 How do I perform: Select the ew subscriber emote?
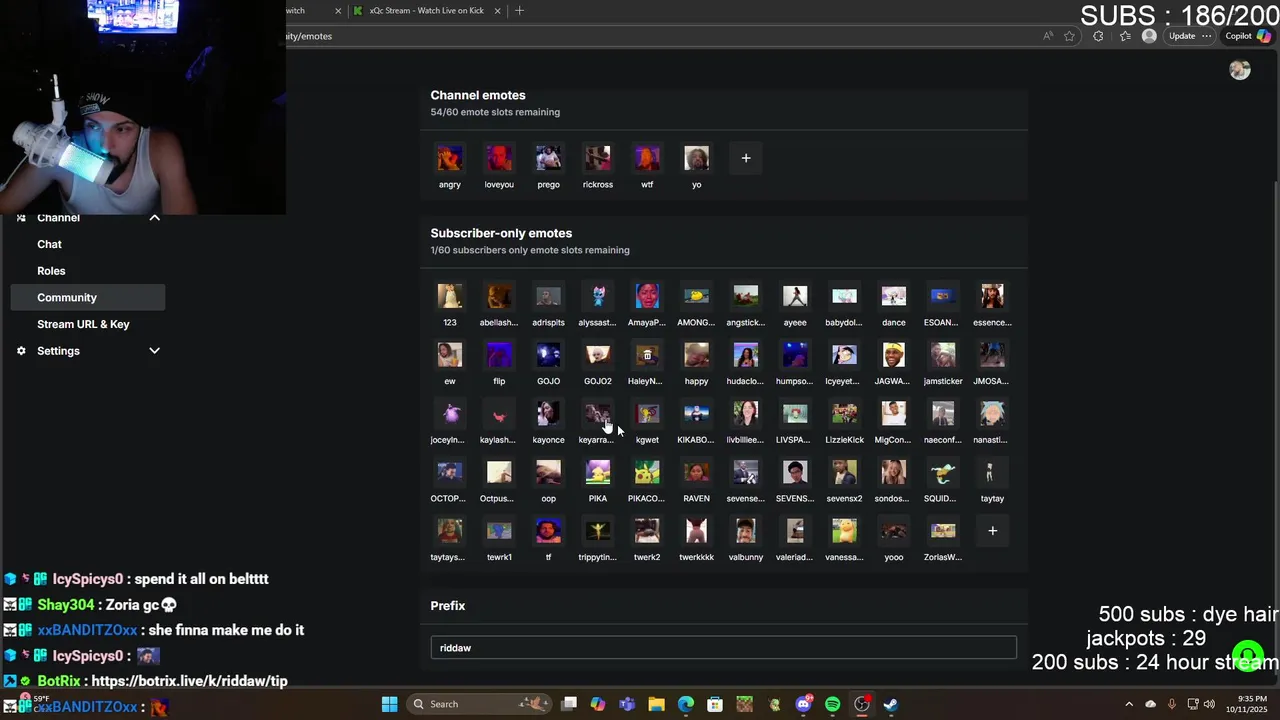tap(450, 355)
